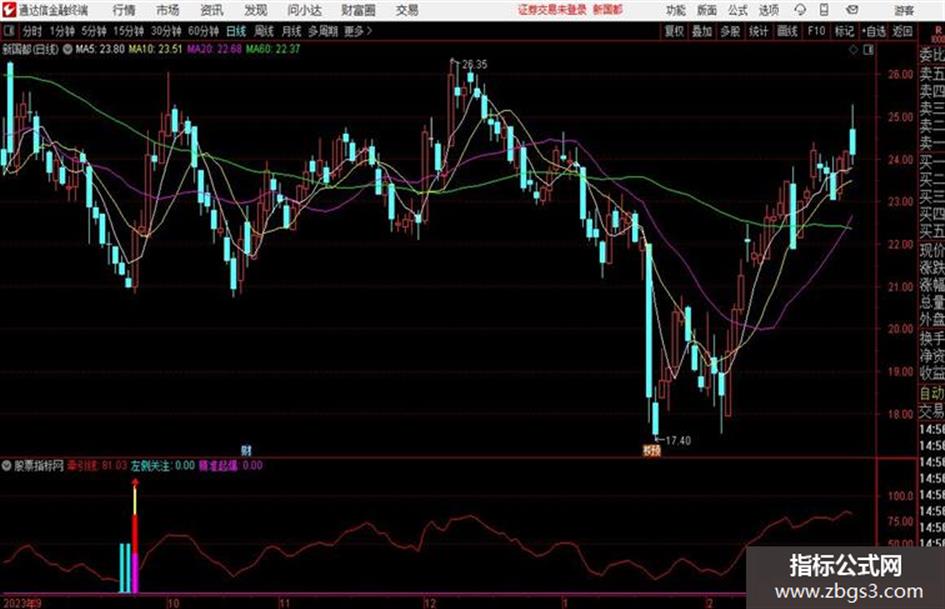Click the 12 month marker on time axis

coord(430,603)
